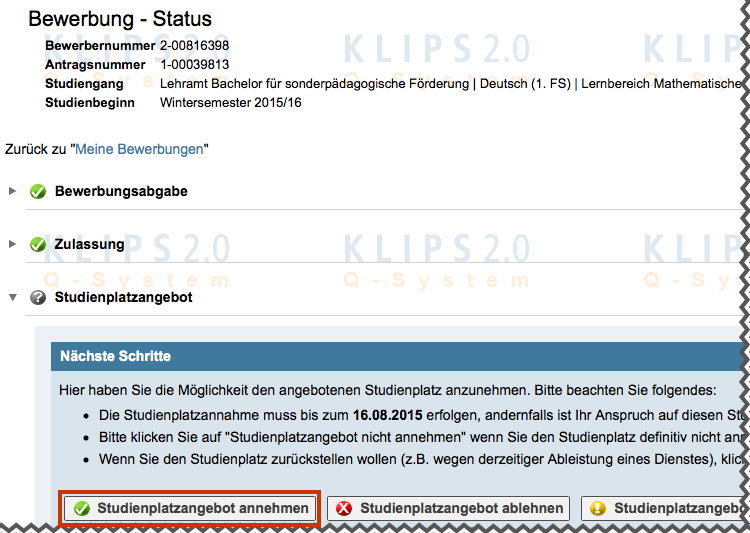Click deadline date 16.08.2015
750x533 pixels.
[x=387, y=415]
